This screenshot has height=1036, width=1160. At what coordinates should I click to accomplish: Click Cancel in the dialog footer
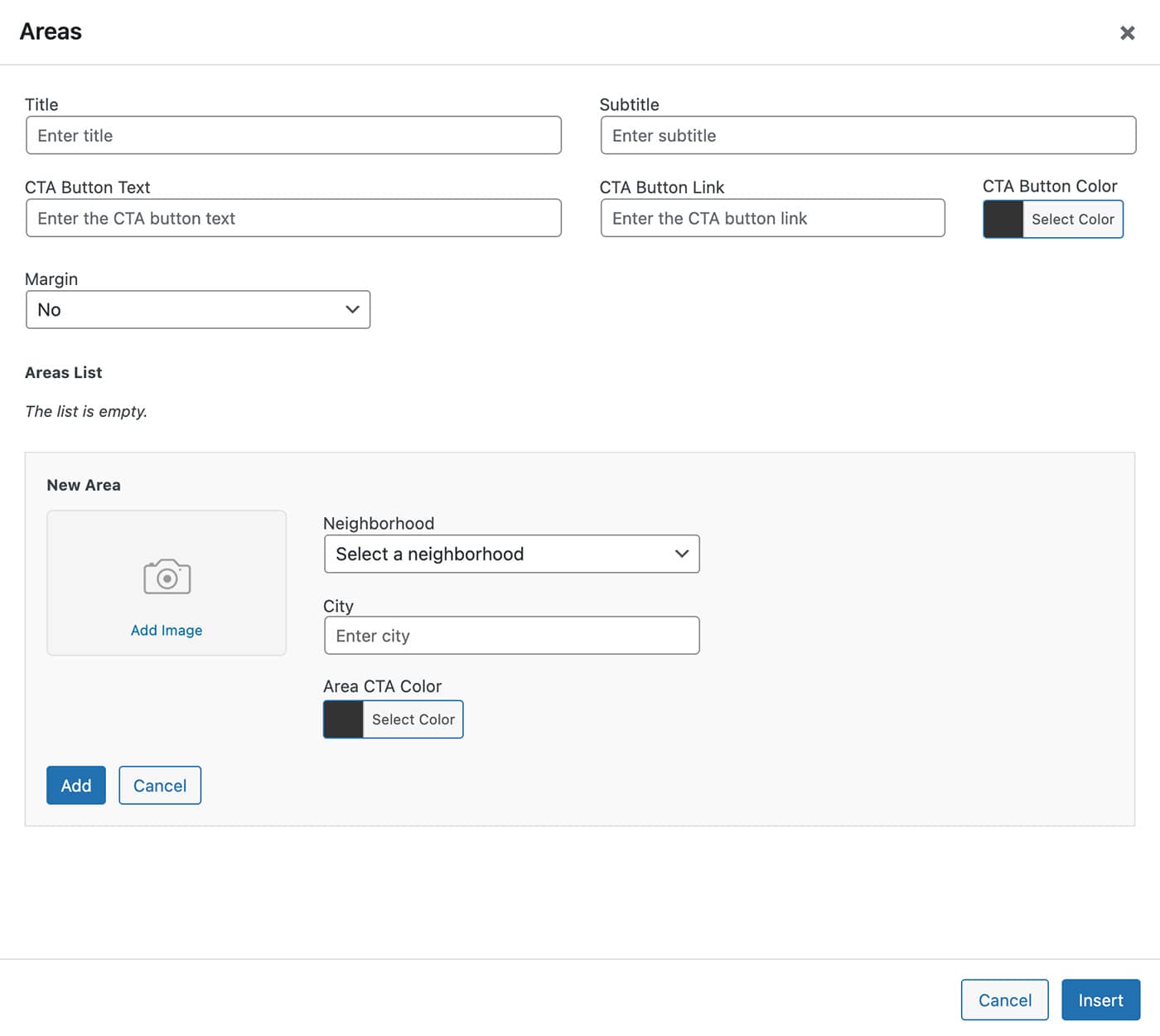pyautogui.click(x=1004, y=1000)
